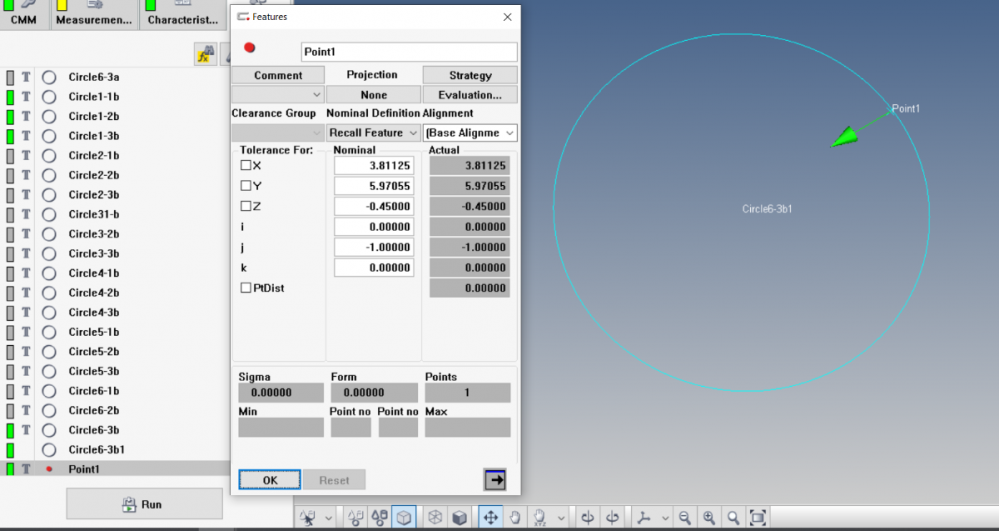This screenshot has width=999, height=531.
Task: Switch to the CMM tab
Action: pos(23,19)
